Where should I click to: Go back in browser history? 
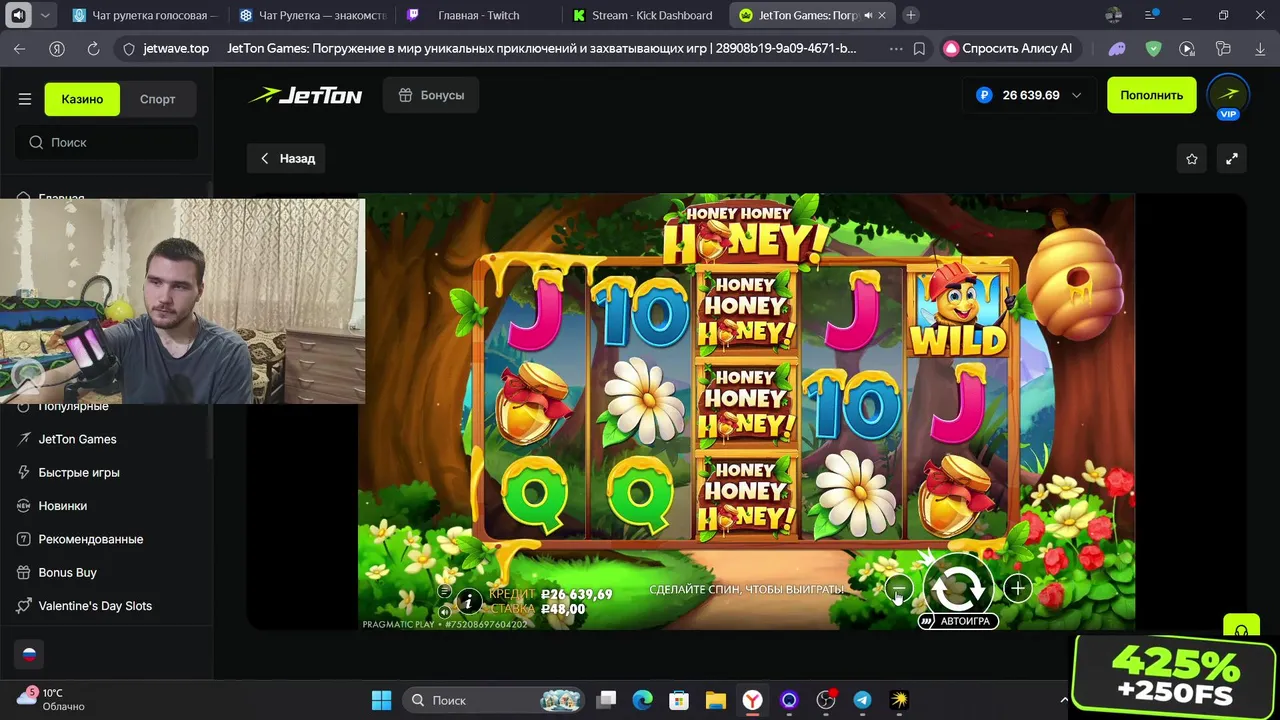tap(20, 48)
